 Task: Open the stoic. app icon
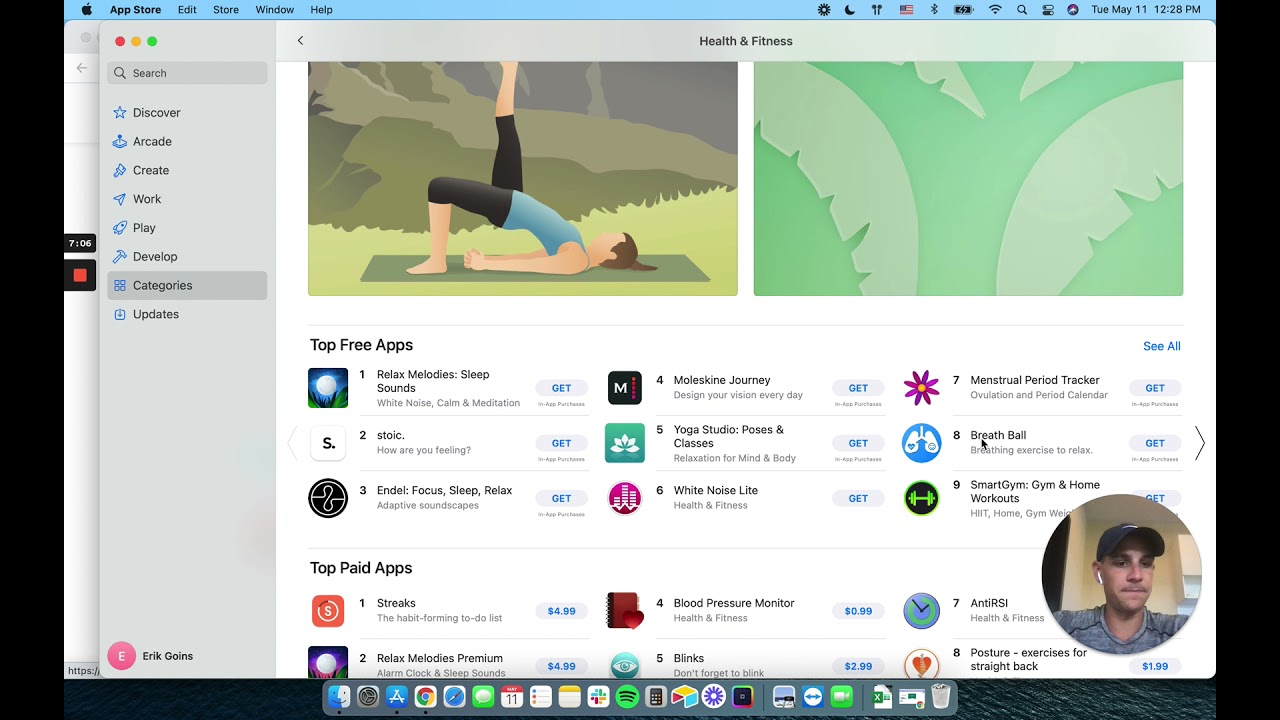pos(328,443)
